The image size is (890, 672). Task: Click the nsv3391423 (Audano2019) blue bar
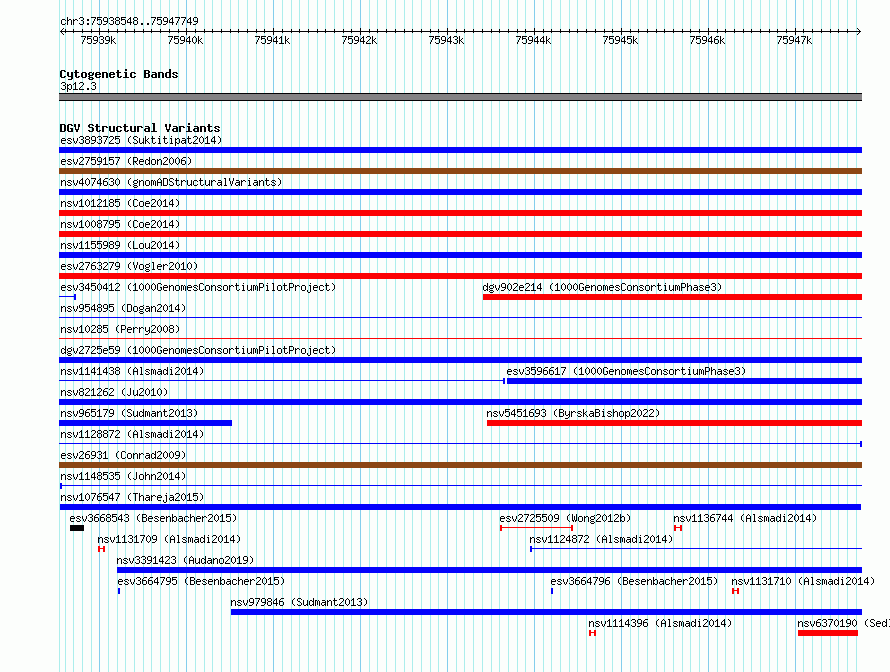[489, 570]
